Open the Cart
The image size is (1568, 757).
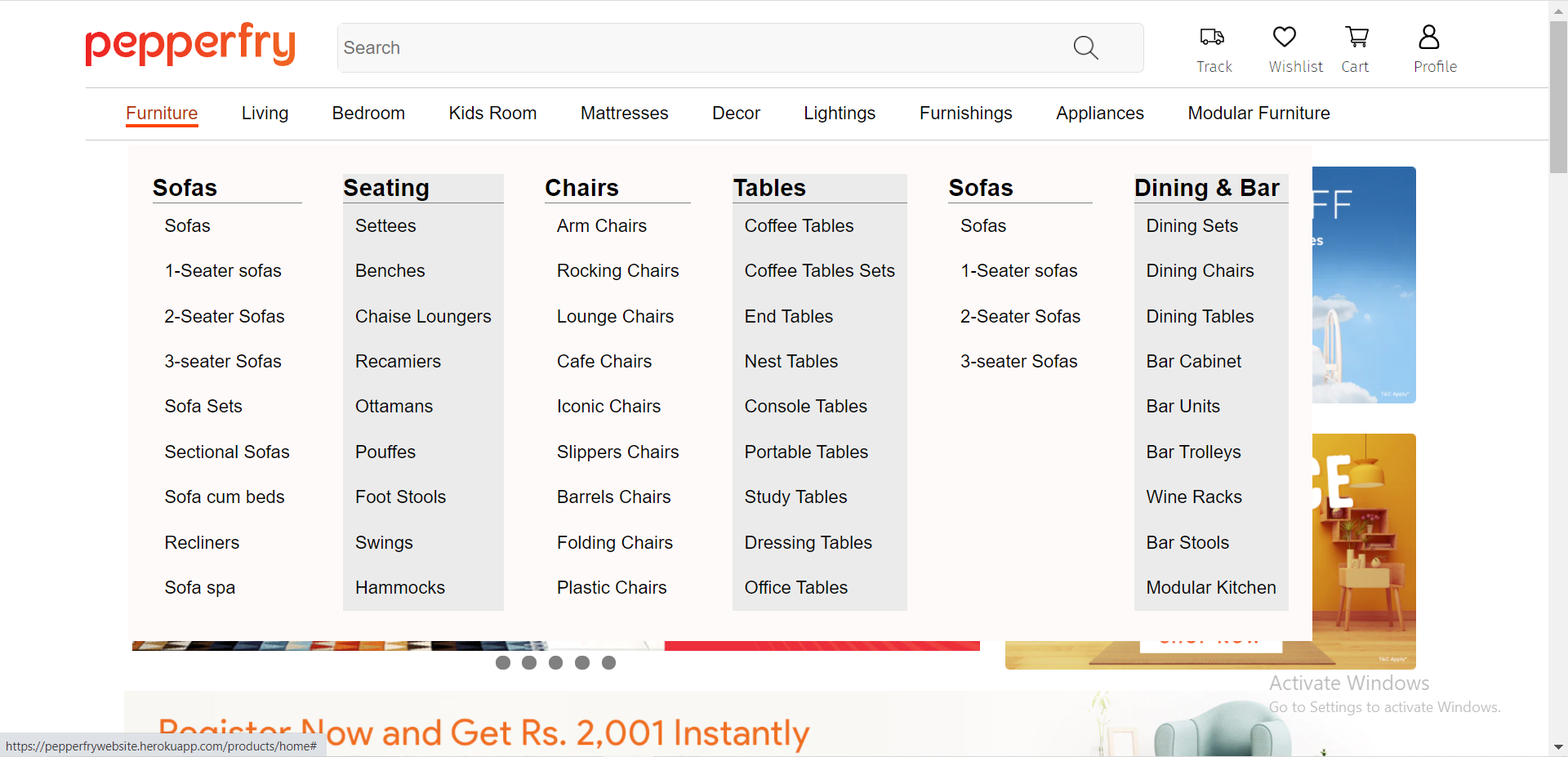[1356, 49]
